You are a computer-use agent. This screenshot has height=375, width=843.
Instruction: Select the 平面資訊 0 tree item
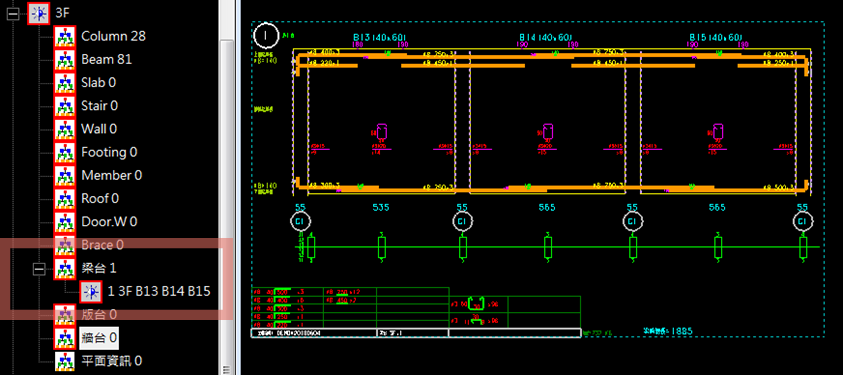point(111,360)
